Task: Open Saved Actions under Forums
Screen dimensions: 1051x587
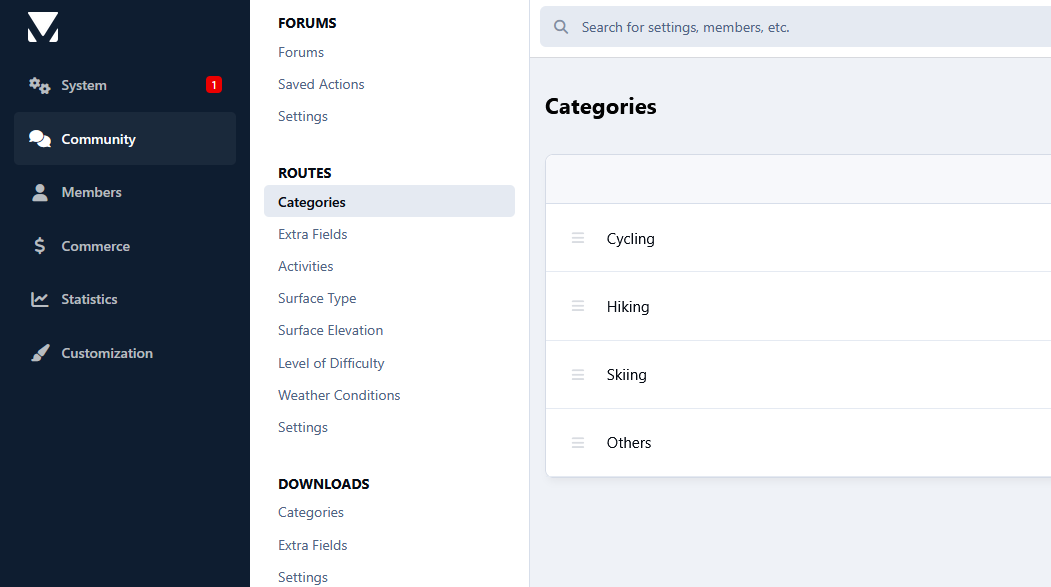Action: point(321,84)
